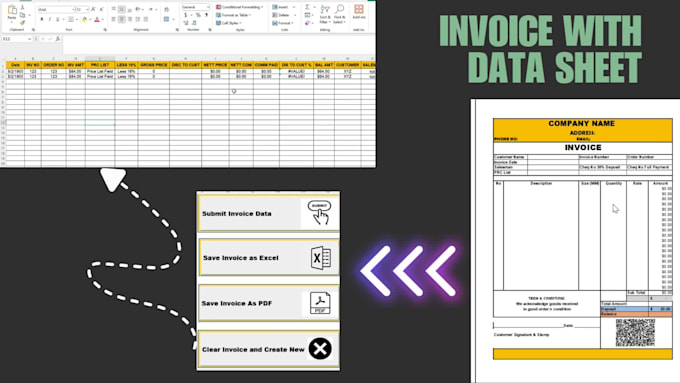This screenshot has height=383, width=680.
Task: Open the Format as Table dropdown
Action: click(234, 15)
